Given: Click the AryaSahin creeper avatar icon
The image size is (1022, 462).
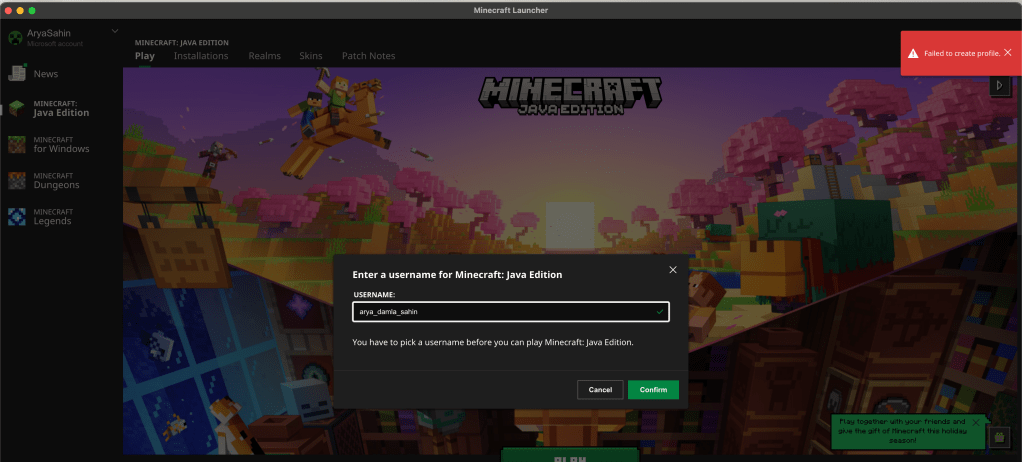Looking at the screenshot, I should click(x=15, y=38).
